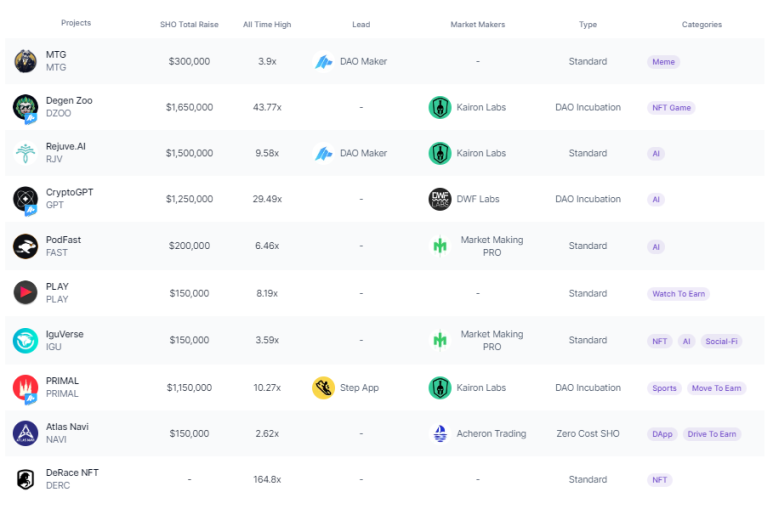
Task: Select the NFT Game category tag
Action: pos(671,108)
